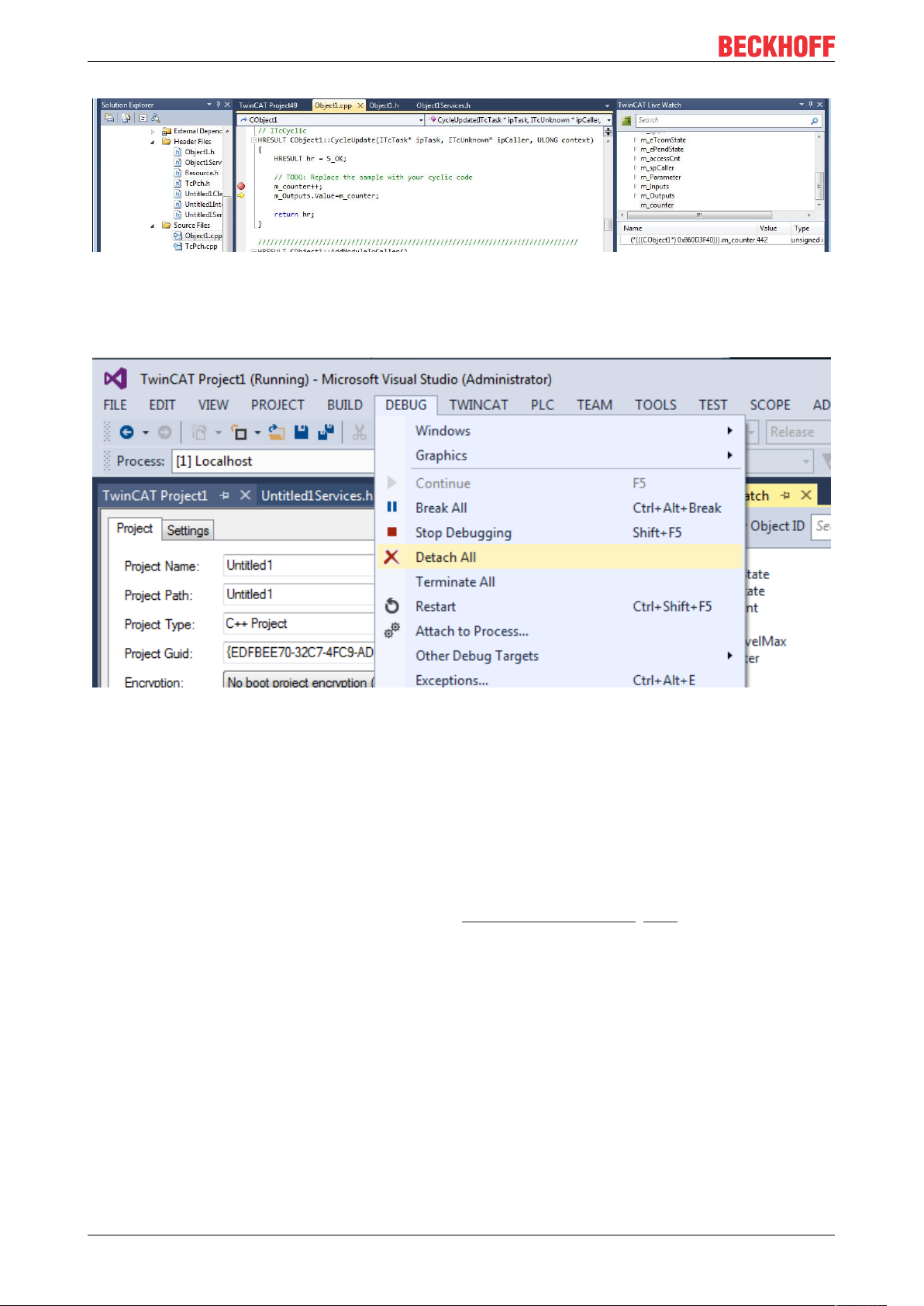
Task: Collapse the Source Files folder node
Action: 153,226
